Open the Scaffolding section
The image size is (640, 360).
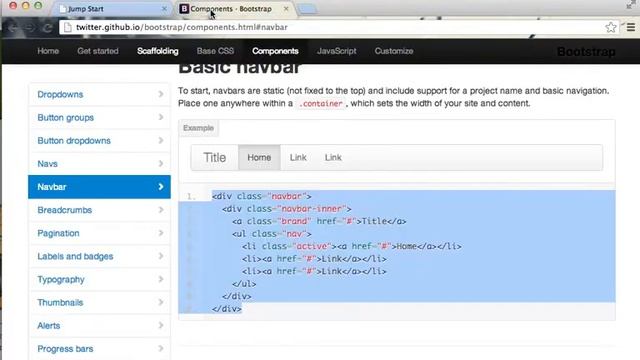pos(158,51)
